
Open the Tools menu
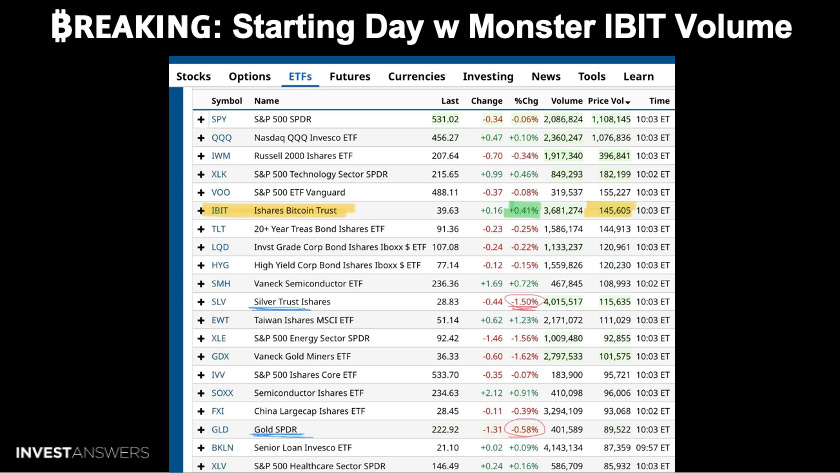(591, 76)
